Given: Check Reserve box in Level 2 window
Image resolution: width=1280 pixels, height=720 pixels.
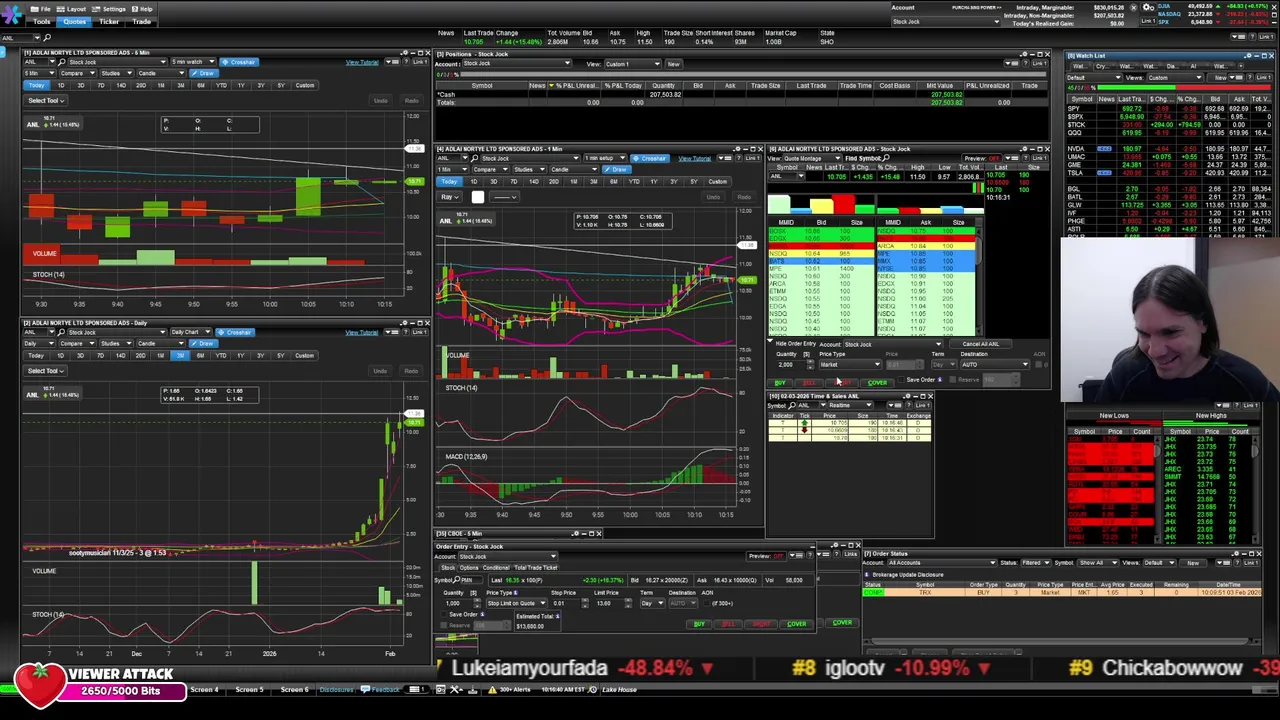Looking at the screenshot, I should [x=953, y=380].
